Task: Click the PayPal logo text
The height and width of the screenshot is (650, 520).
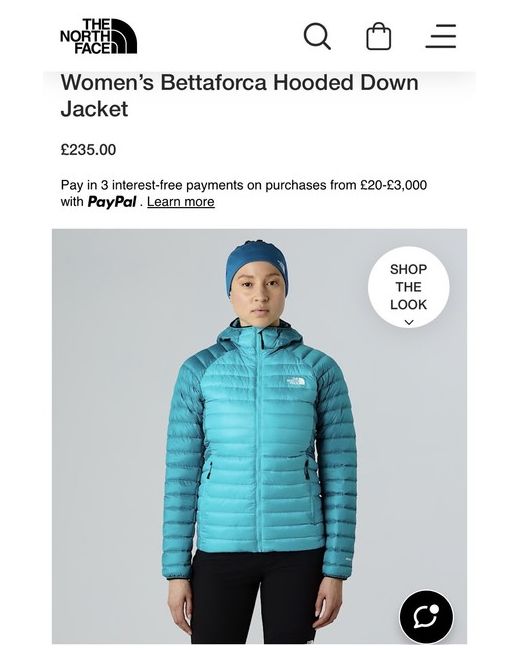Action: point(112,202)
